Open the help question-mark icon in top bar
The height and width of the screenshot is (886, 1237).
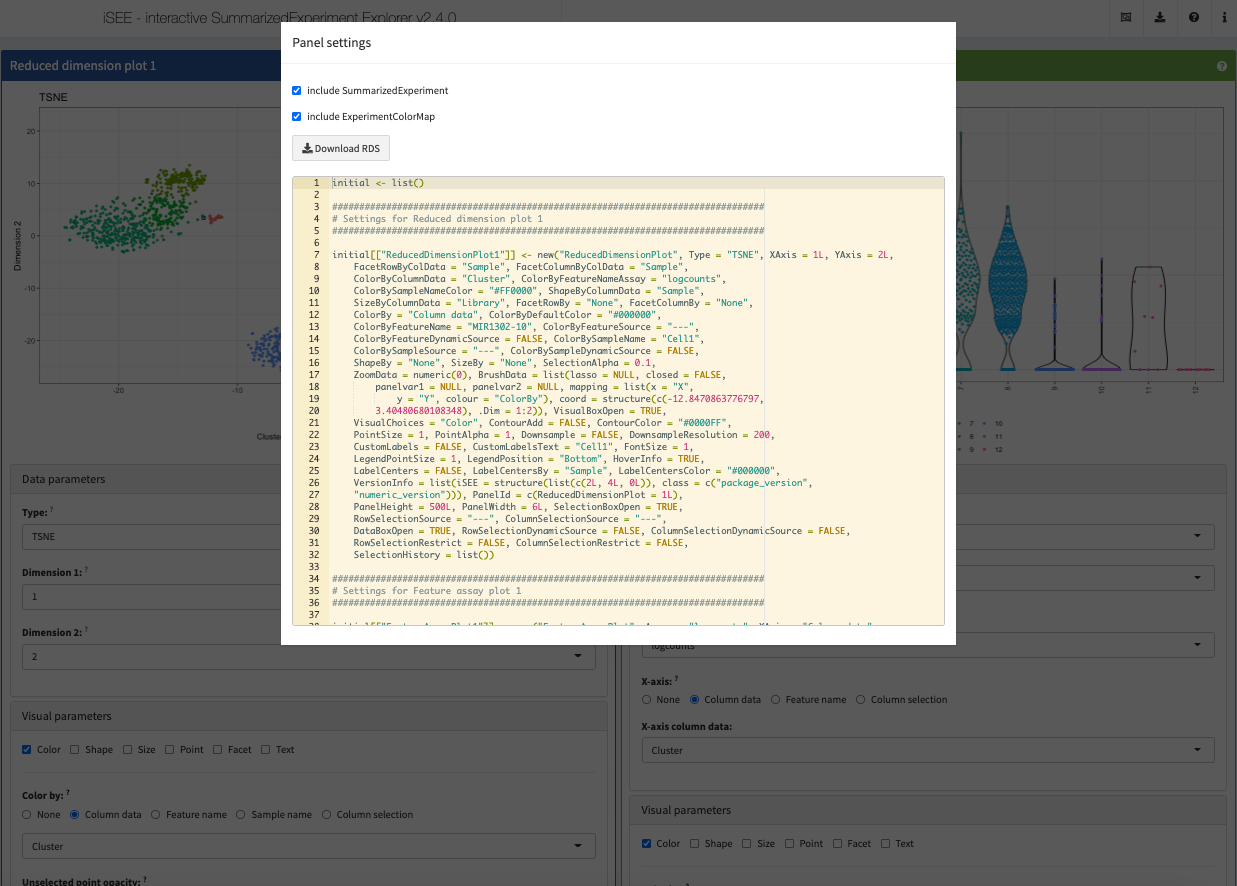1194,17
